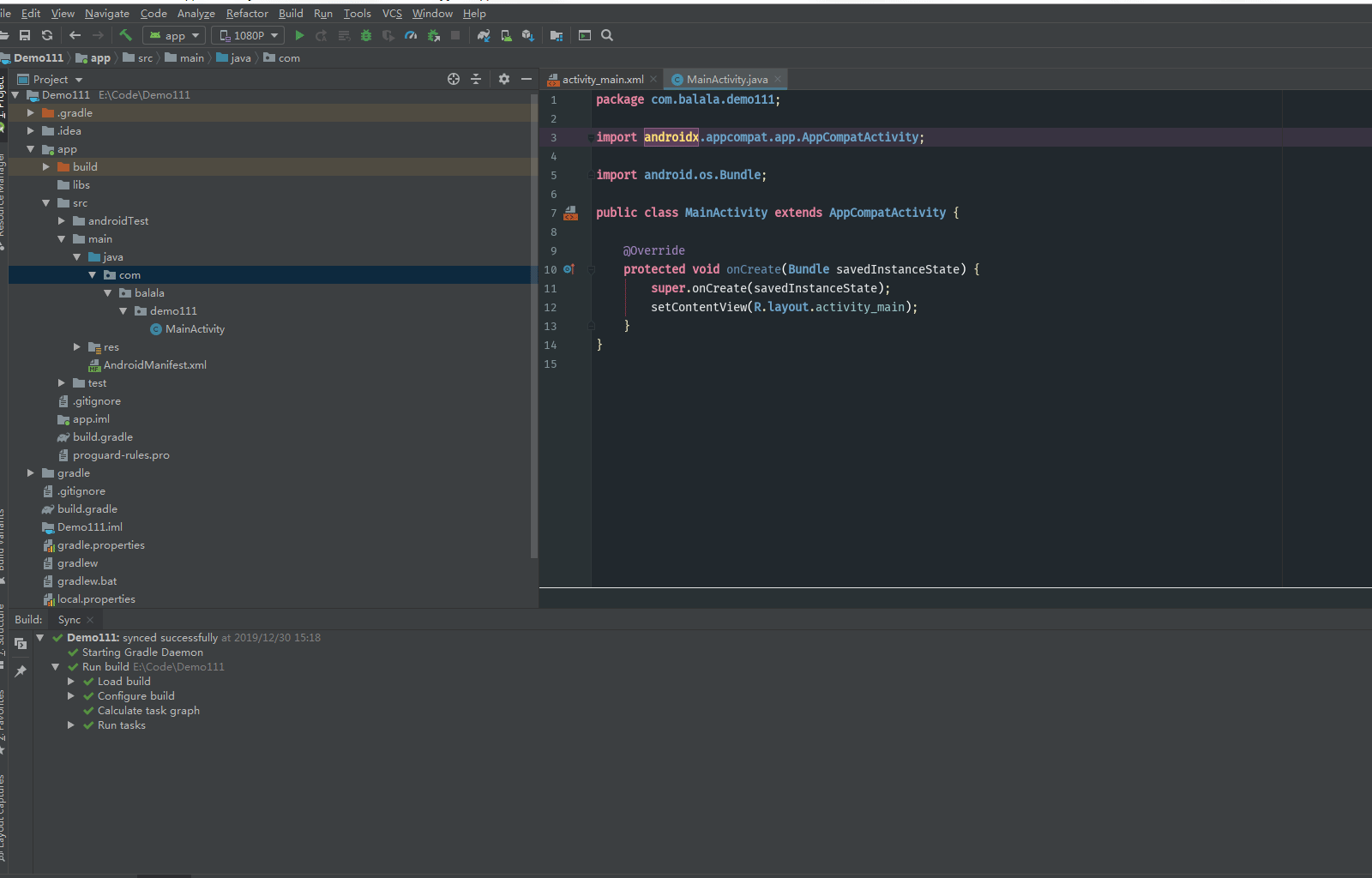Click the Search Everywhere magnifier icon
Image resolution: width=1372 pixels, height=878 pixels.
pos(607,35)
